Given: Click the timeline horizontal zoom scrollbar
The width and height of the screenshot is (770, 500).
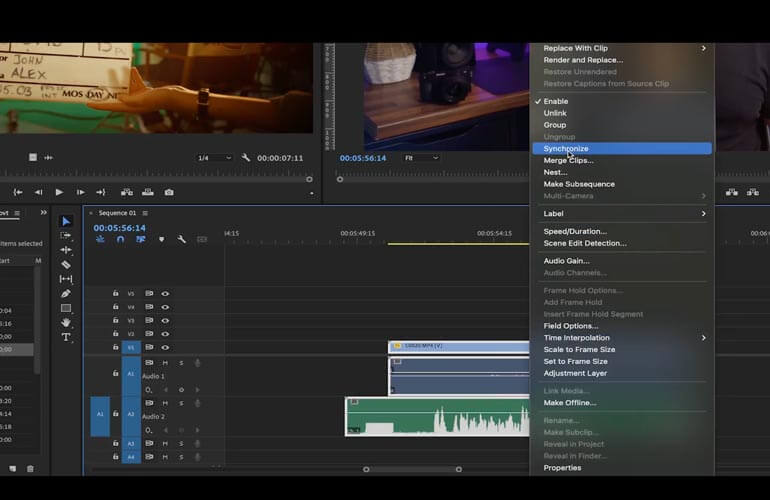Looking at the screenshot, I should pos(412,470).
